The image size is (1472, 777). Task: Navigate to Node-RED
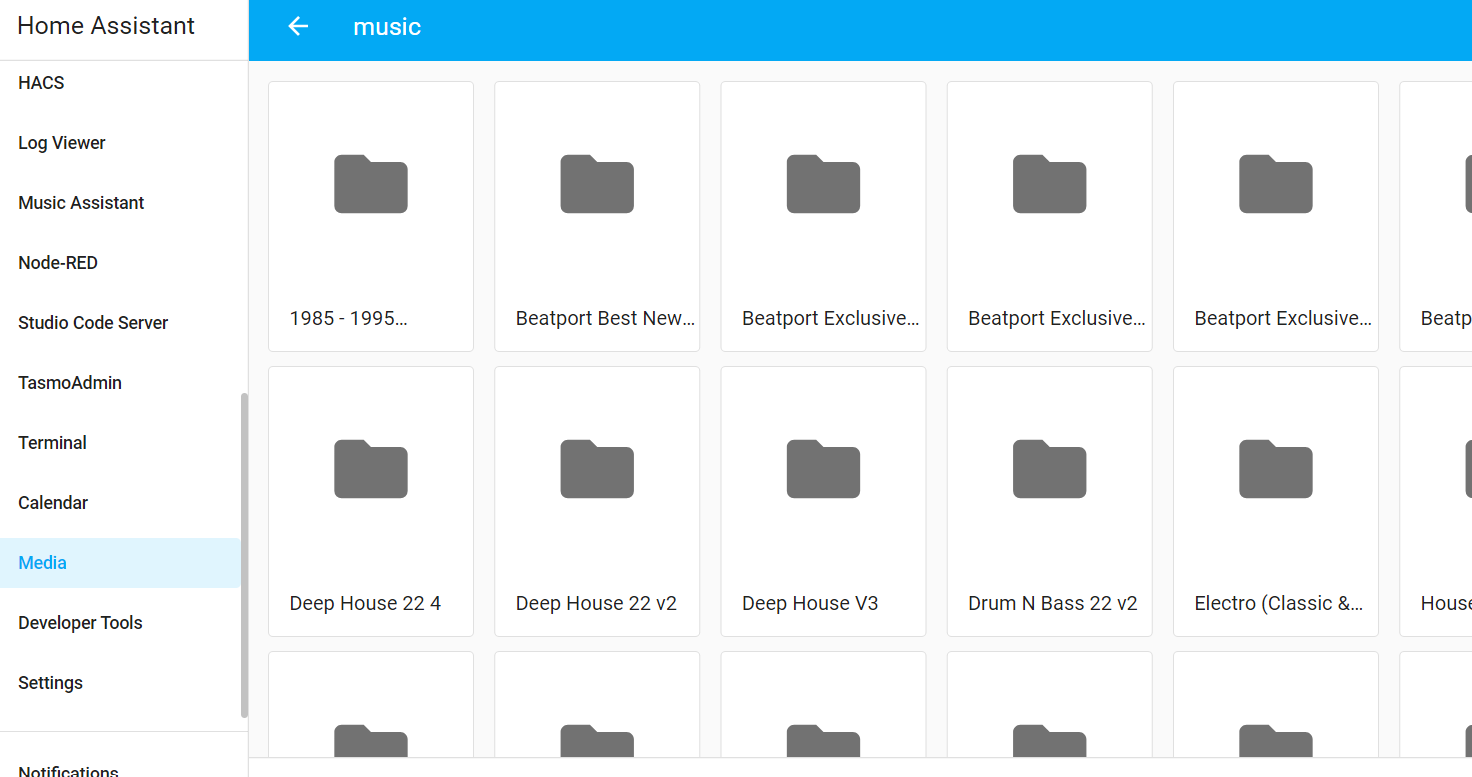[x=120, y=263]
